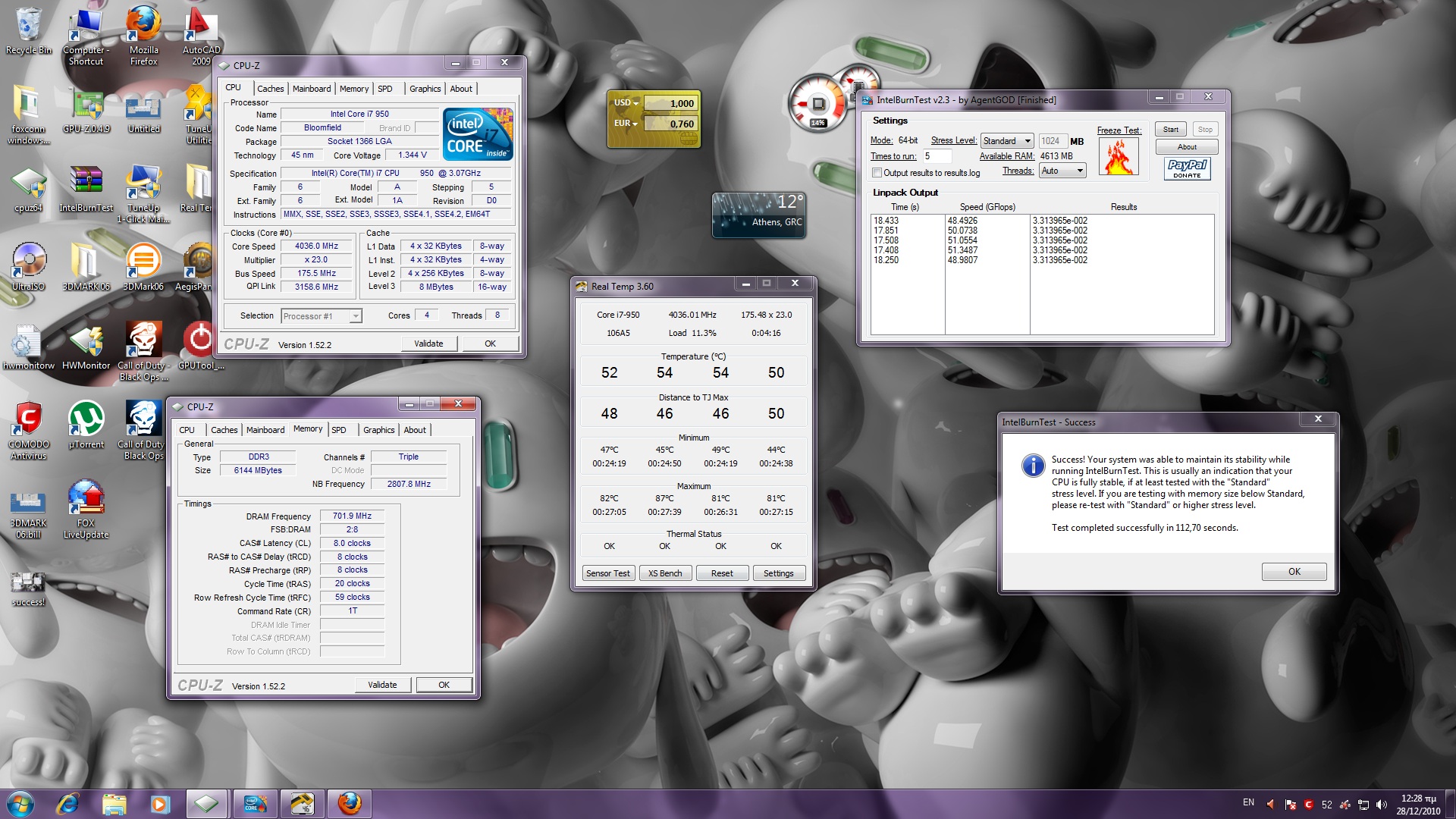Open the Stress Level dropdown set to Standard
This screenshot has height=819, width=1456.
tap(1007, 141)
